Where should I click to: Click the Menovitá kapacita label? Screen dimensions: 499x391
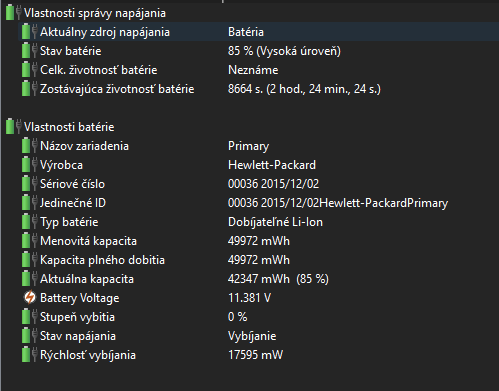[x=88, y=241]
